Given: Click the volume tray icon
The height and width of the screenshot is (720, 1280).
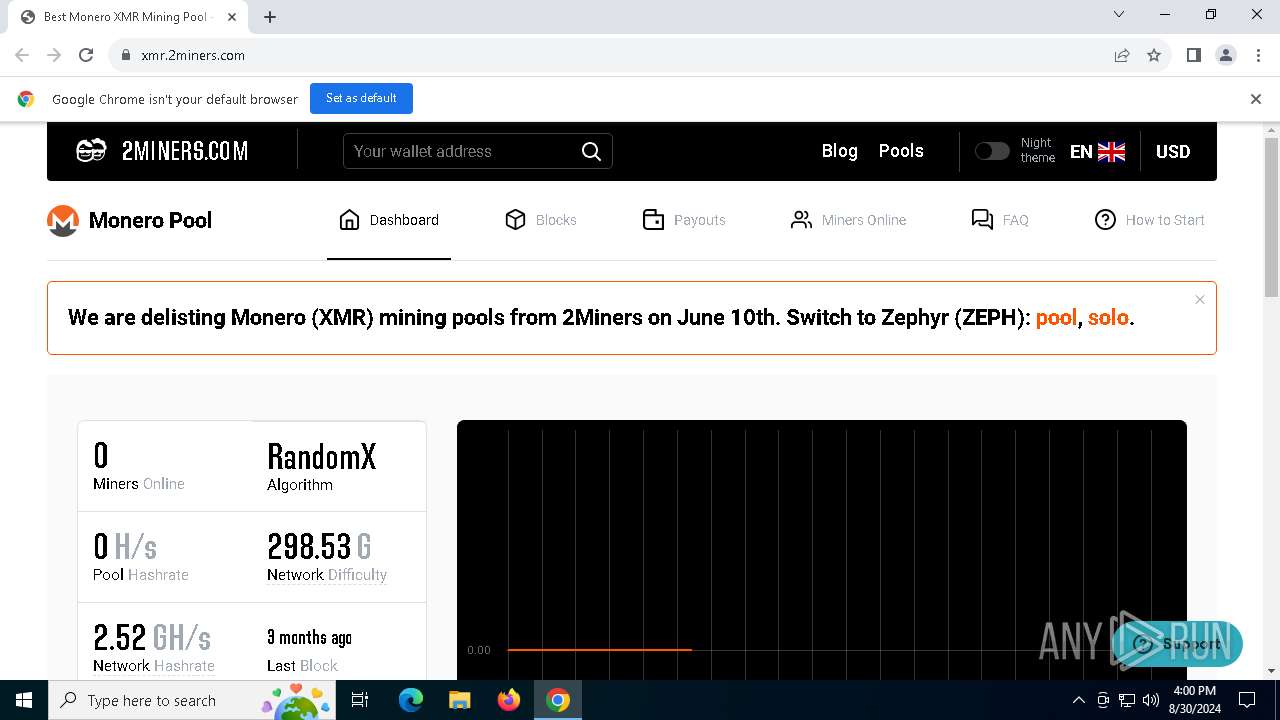Looking at the screenshot, I should 1151,700.
